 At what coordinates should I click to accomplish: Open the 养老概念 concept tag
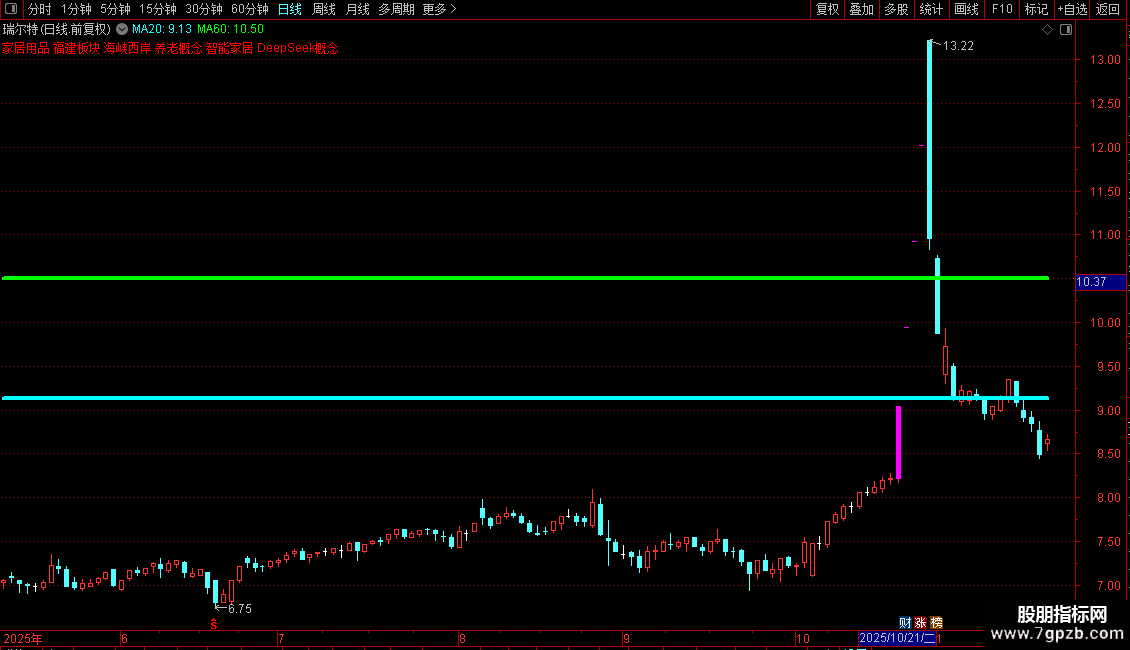pos(179,48)
